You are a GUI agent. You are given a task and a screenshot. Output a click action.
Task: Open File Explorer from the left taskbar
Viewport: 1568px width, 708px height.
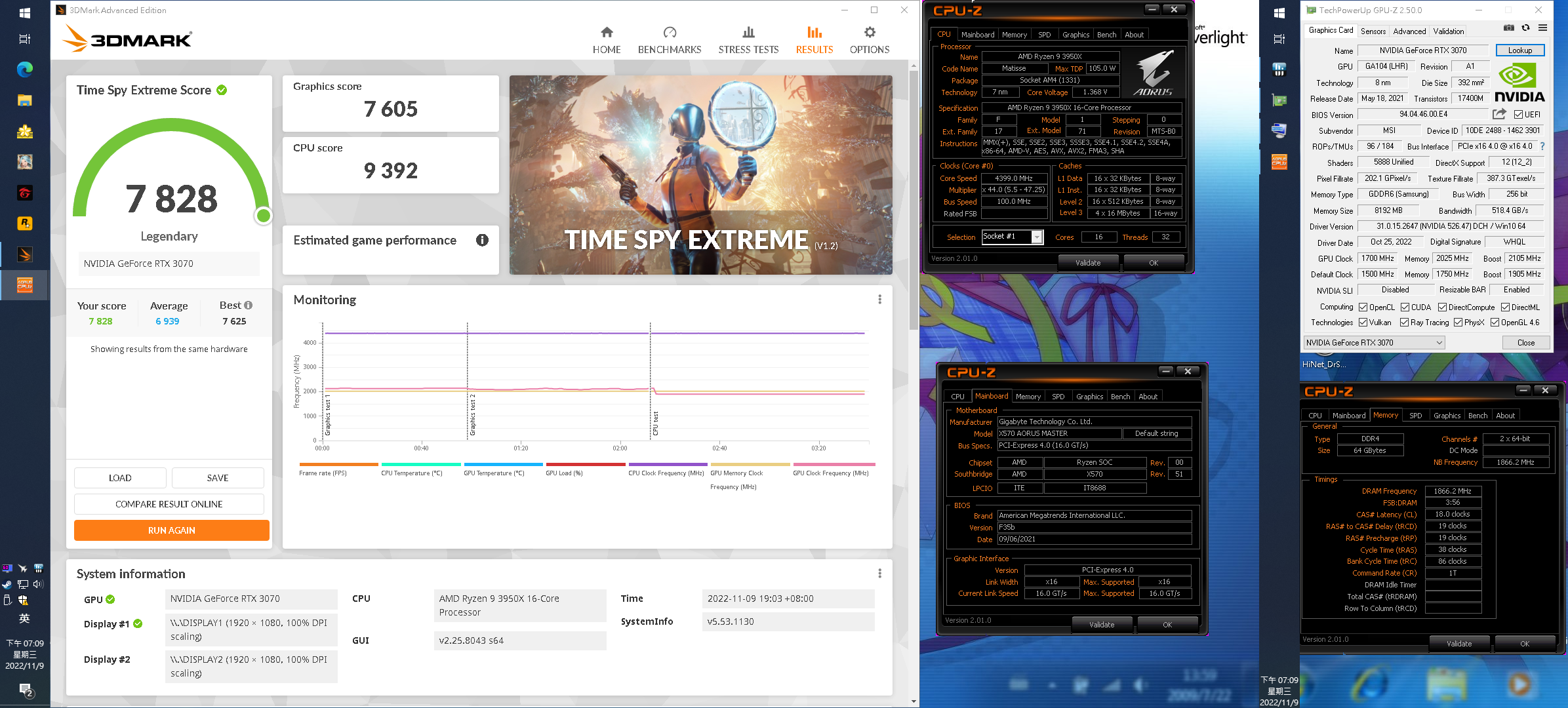pos(25,100)
